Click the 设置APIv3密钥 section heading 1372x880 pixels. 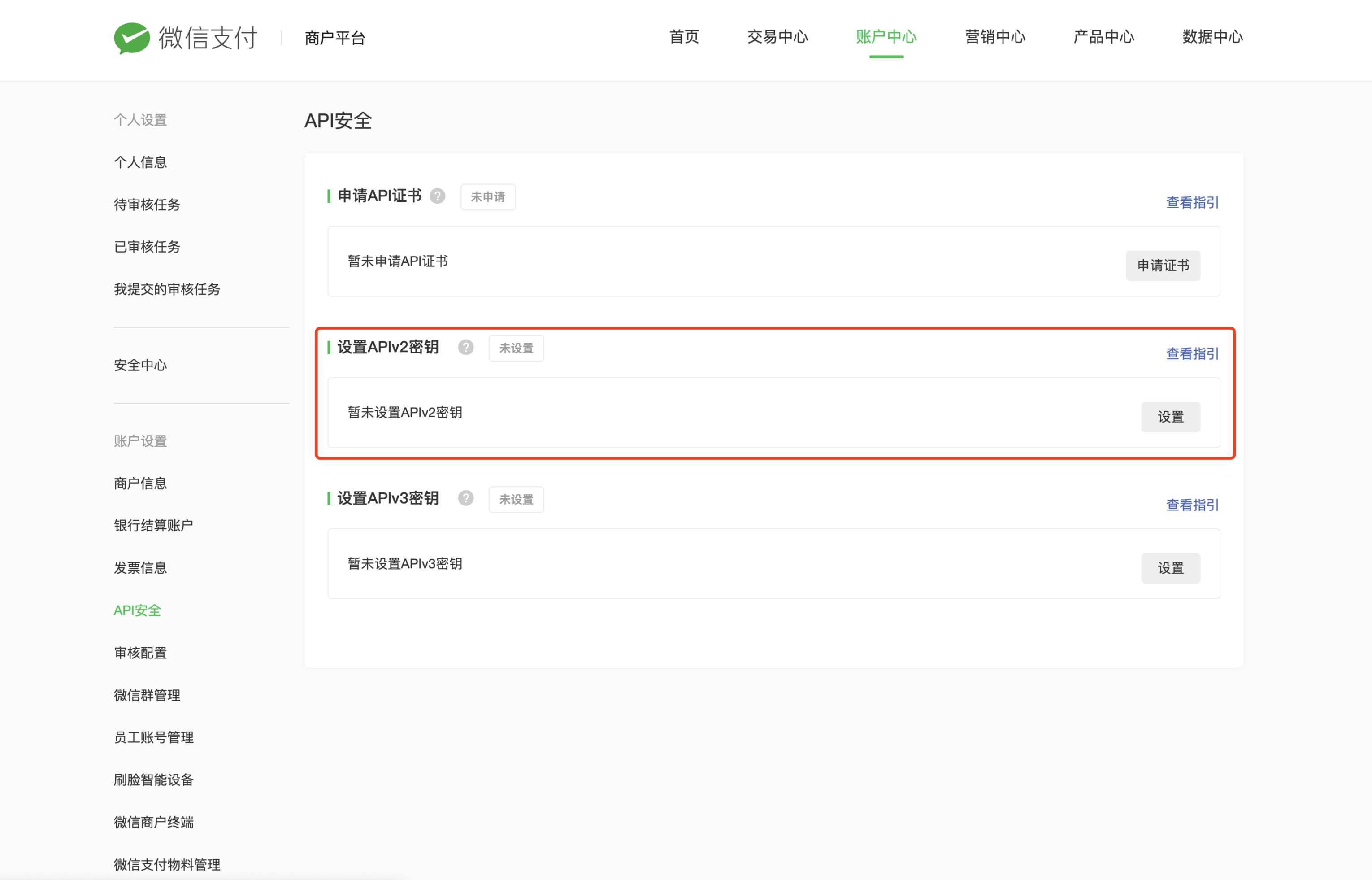(388, 499)
